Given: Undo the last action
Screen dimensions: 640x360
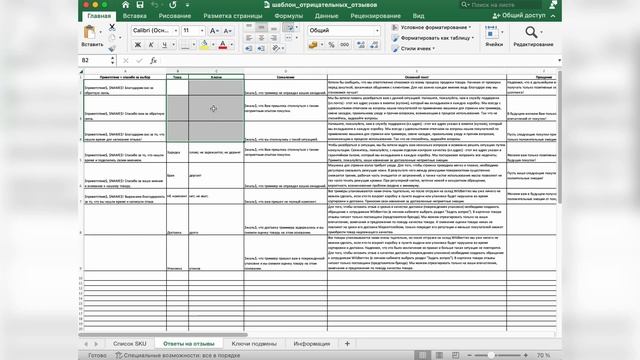Looking at the screenshot, I should pyautogui.click(x=155, y=5).
